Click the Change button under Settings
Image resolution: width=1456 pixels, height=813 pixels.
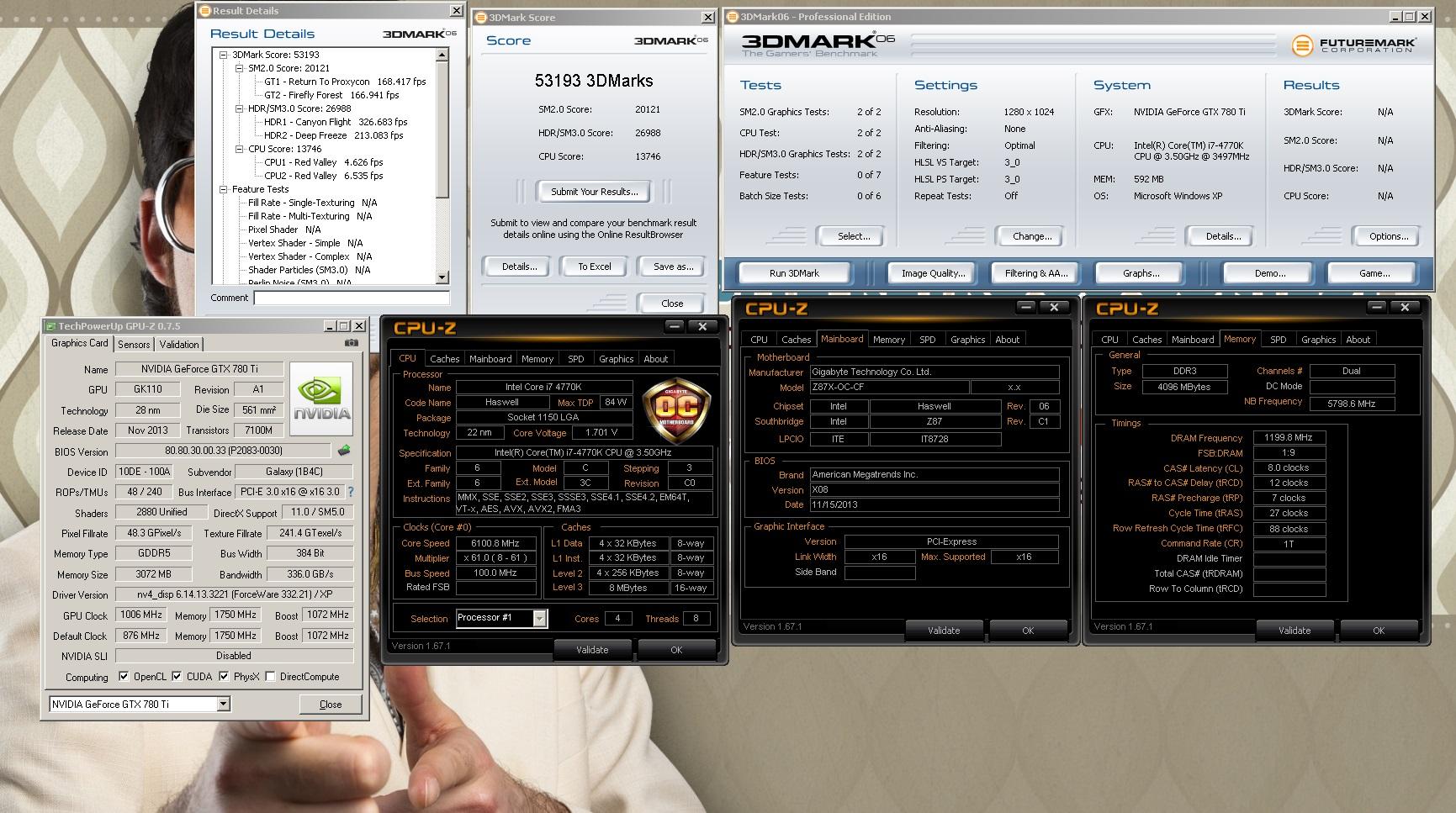[1032, 236]
